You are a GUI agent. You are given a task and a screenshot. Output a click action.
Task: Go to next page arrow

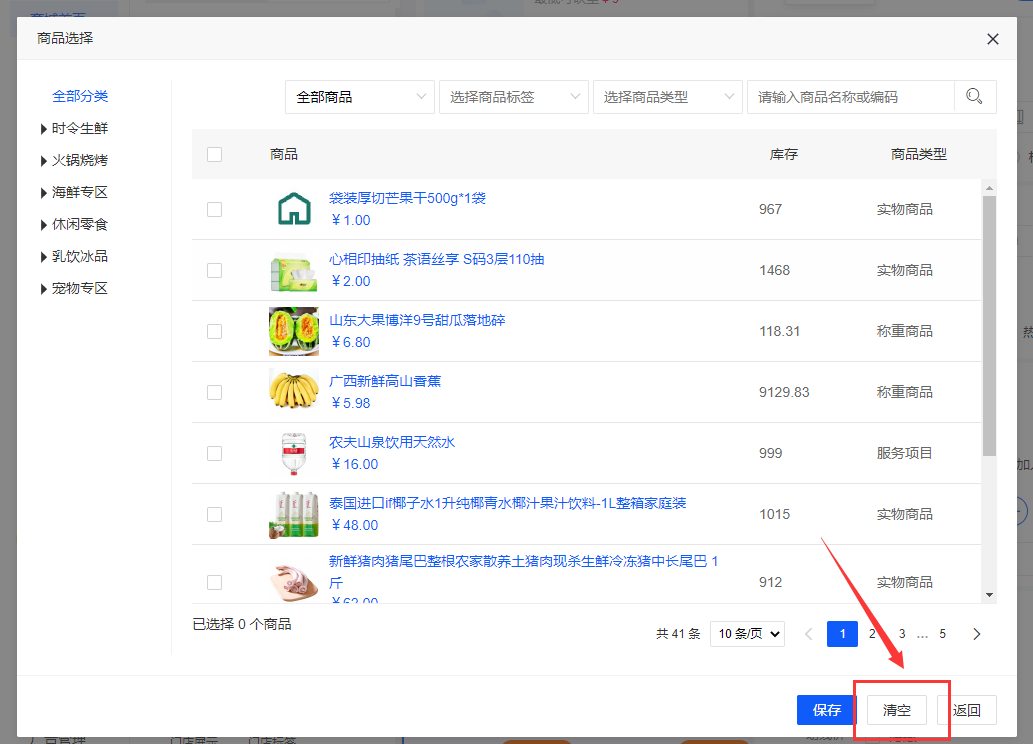976,634
